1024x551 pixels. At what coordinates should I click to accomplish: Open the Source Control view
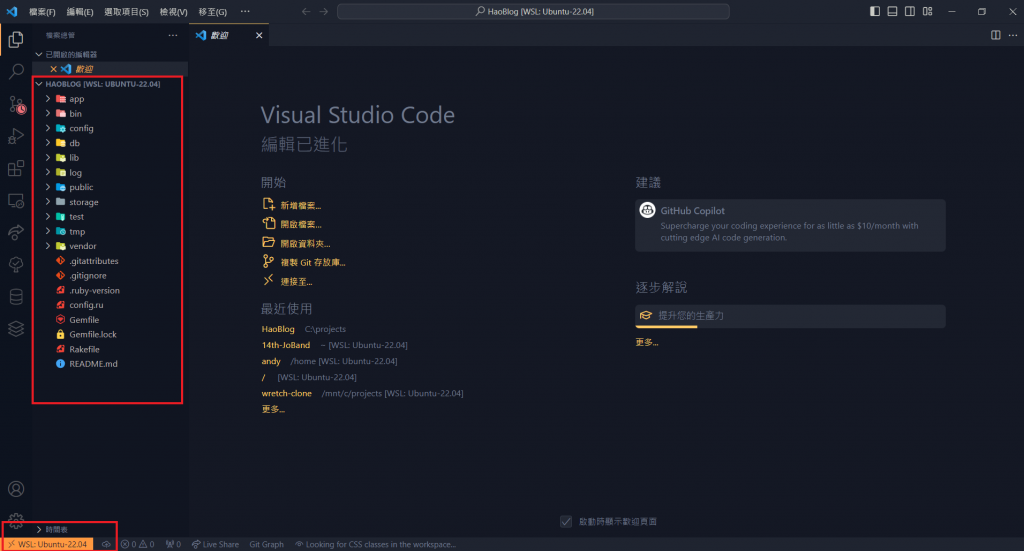tap(16, 104)
